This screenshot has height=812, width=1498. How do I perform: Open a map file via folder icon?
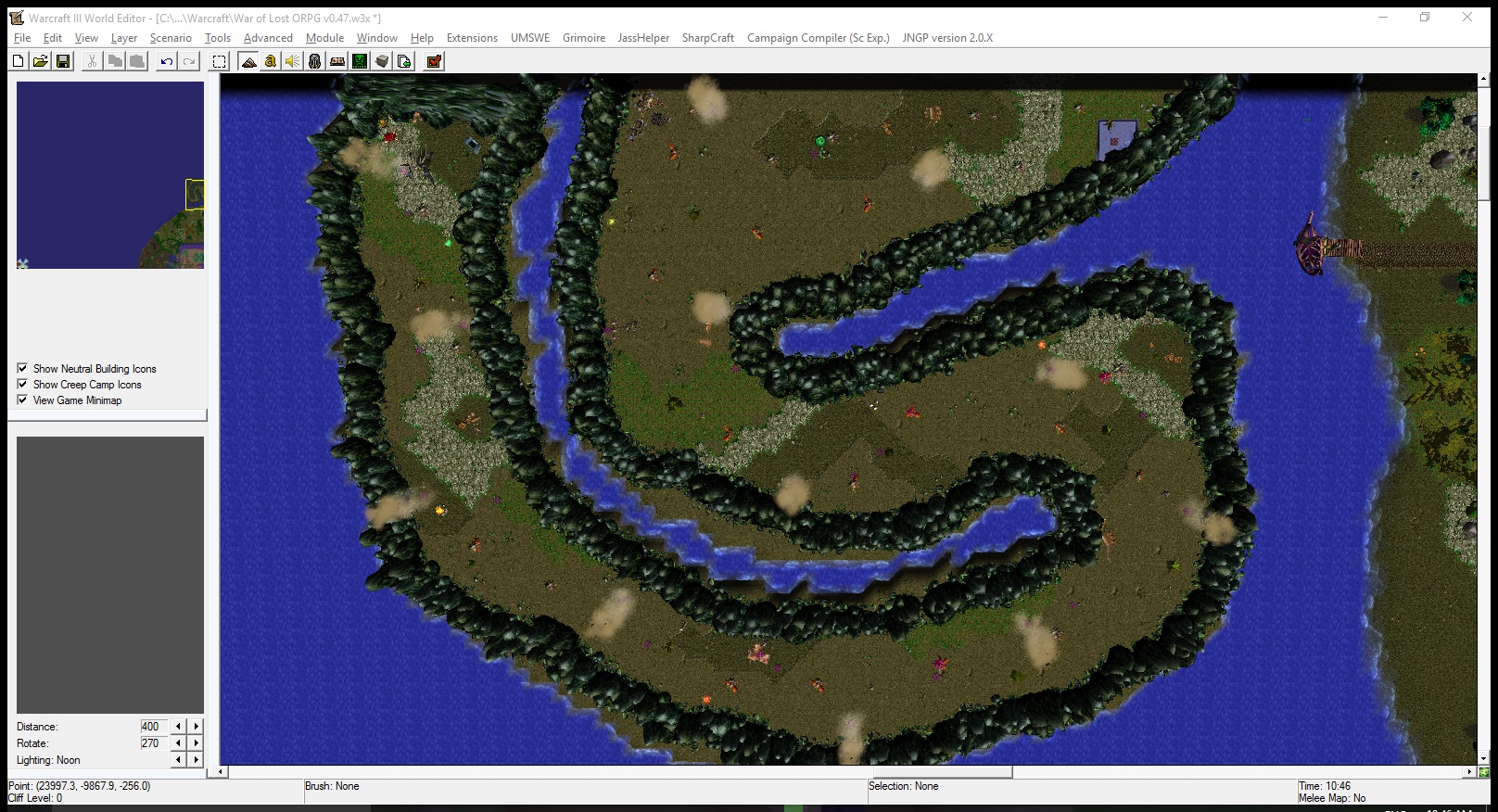(x=41, y=61)
